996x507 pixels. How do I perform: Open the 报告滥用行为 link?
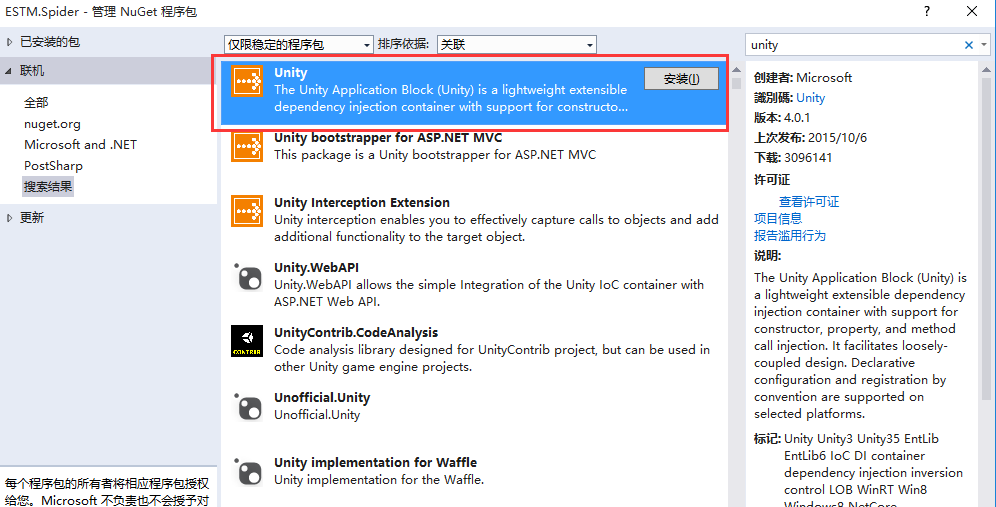coord(790,236)
